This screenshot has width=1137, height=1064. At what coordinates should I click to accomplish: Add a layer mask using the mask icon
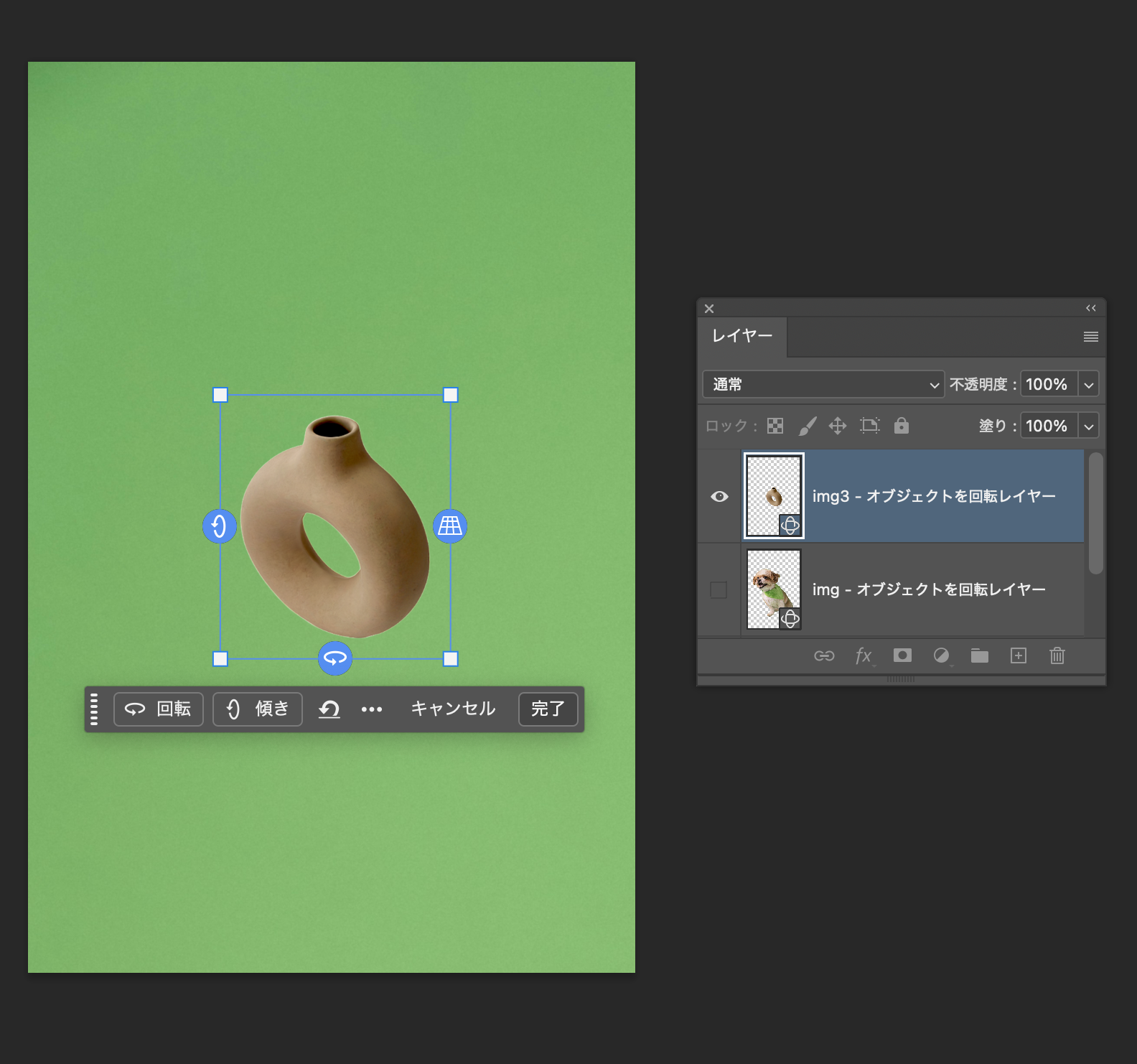[902, 655]
